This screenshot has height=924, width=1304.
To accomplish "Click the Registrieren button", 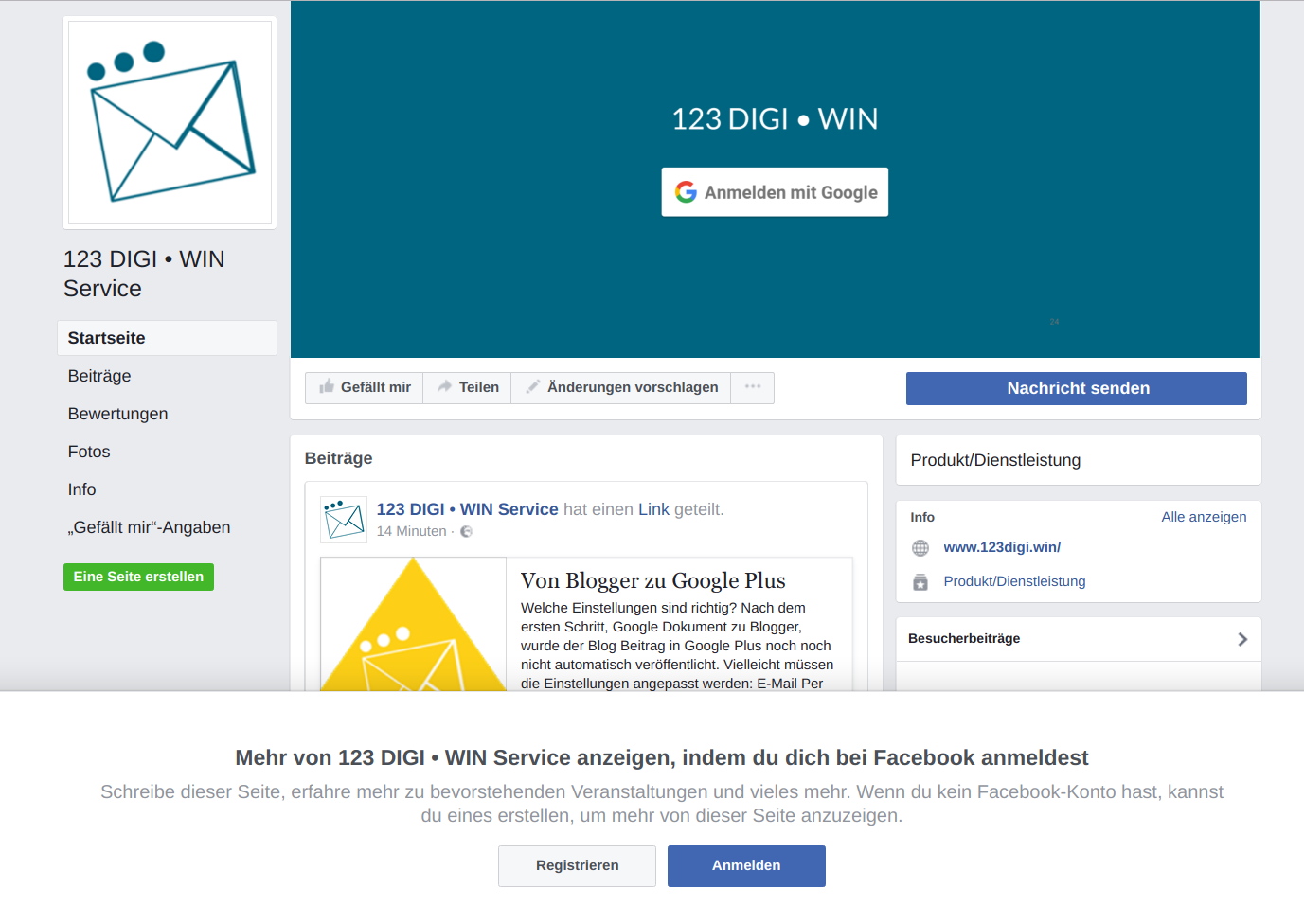I will (x=577, y=866).
